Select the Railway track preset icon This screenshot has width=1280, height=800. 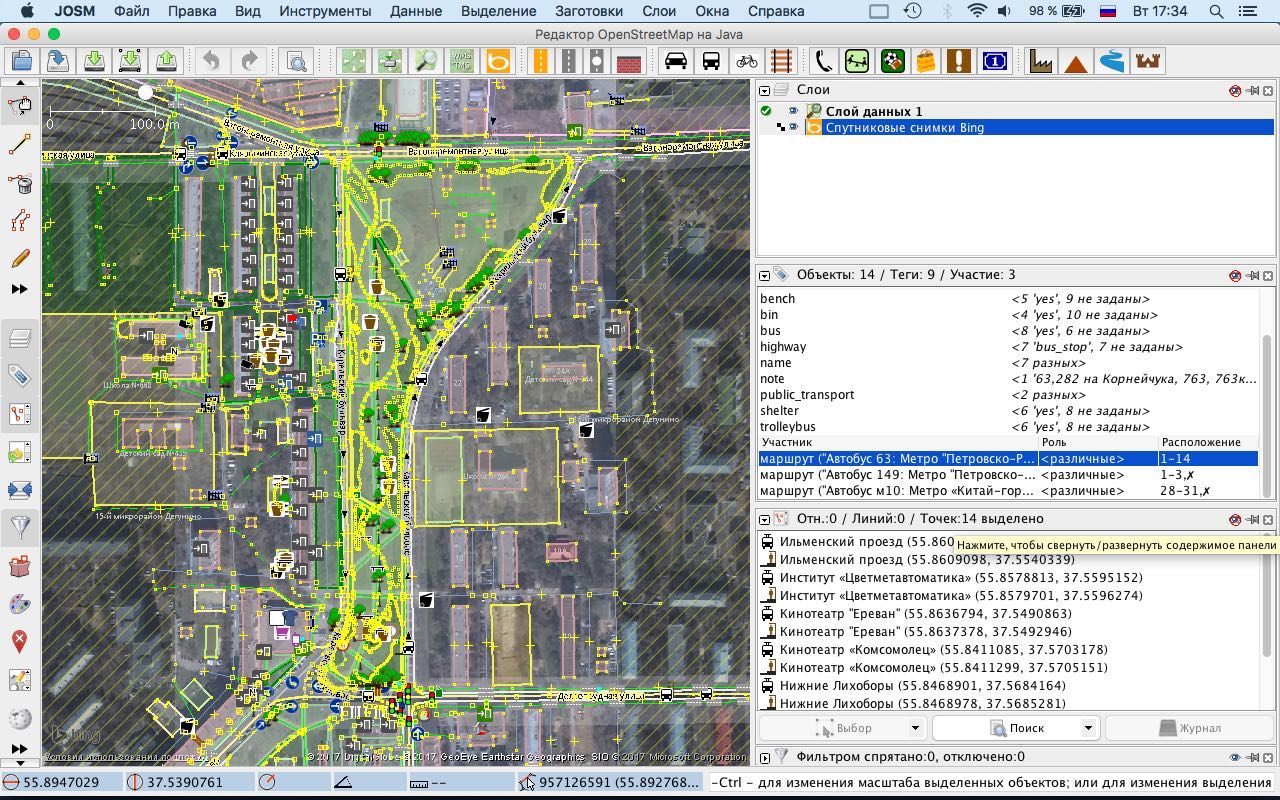point(781,61)
